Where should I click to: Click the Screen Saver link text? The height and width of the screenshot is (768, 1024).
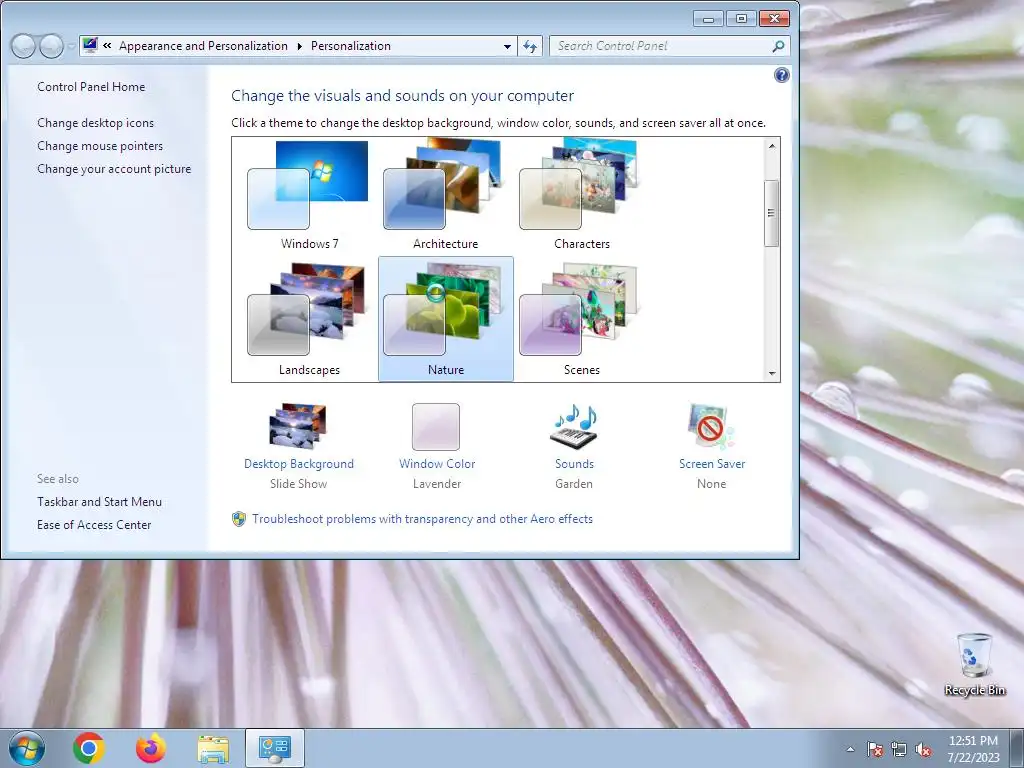tap(712, 464)
